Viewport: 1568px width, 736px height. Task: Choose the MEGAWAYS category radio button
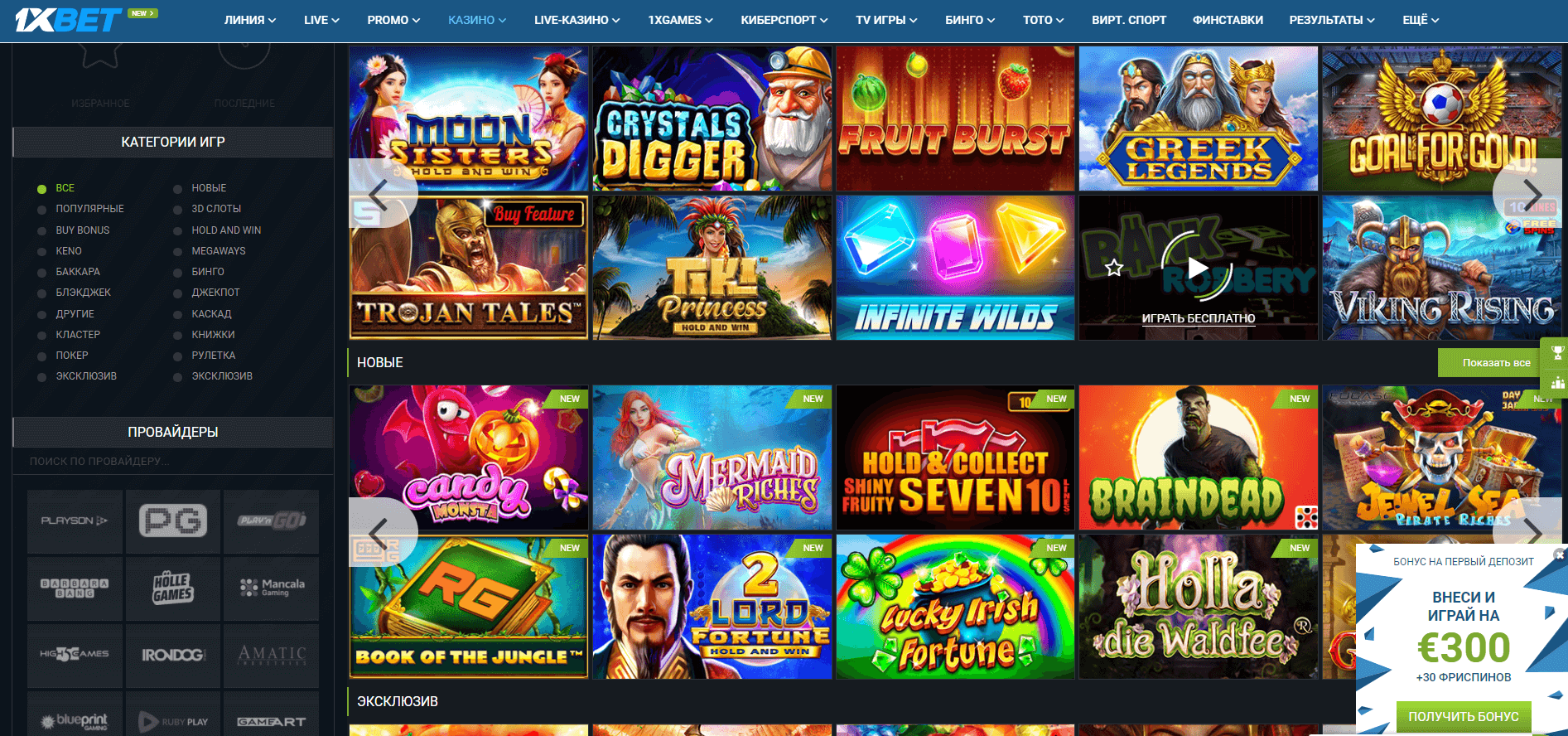coord(178,251)
